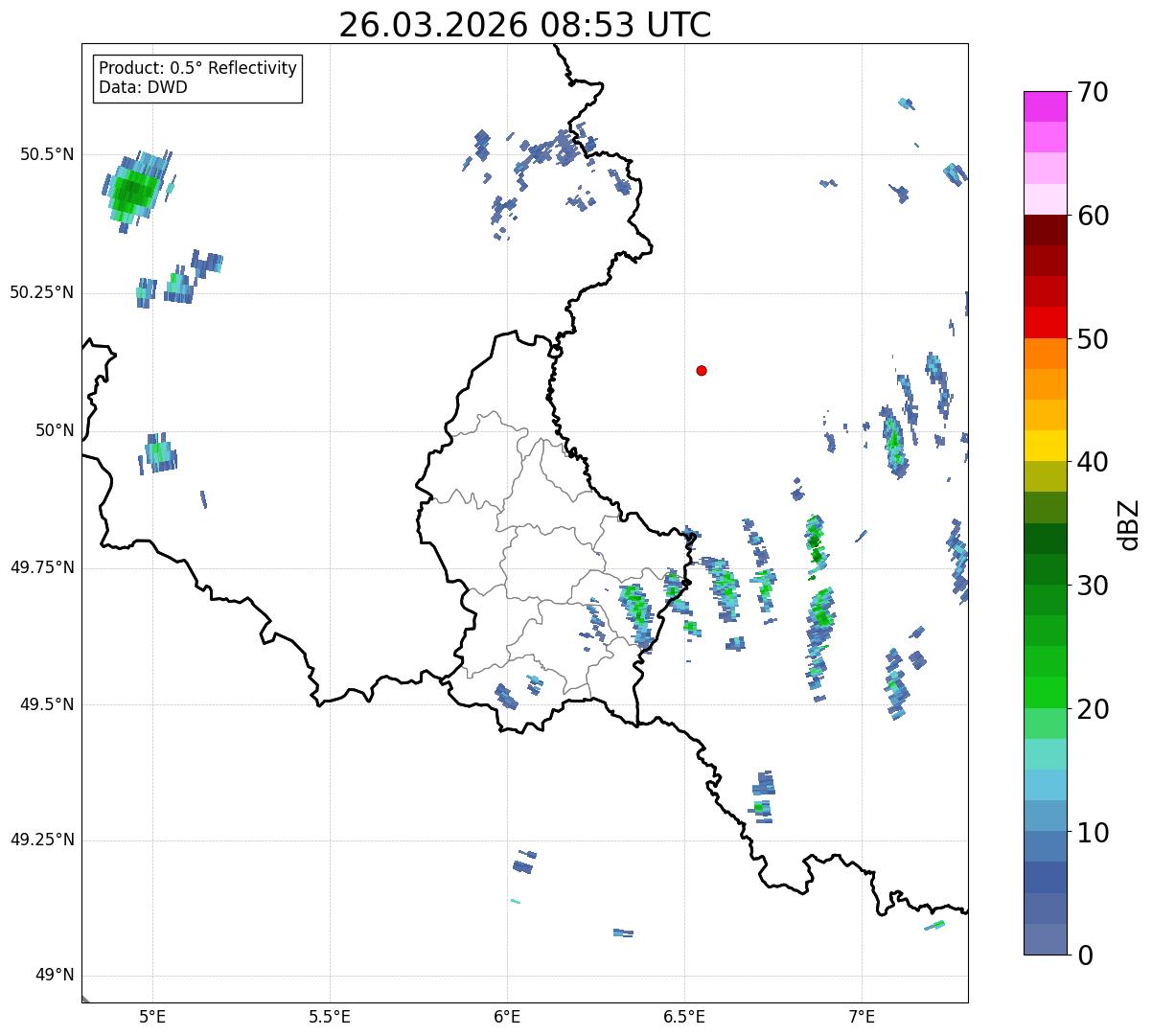
Task: Click the colorbar's 70 value label
Action: (x=1093, y=92)
